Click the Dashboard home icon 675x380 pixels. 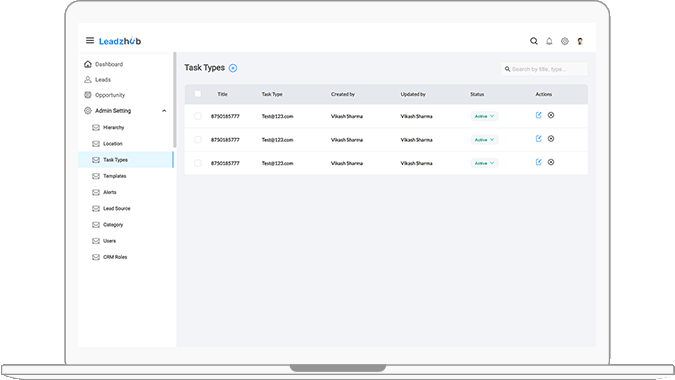coord(88,64)
